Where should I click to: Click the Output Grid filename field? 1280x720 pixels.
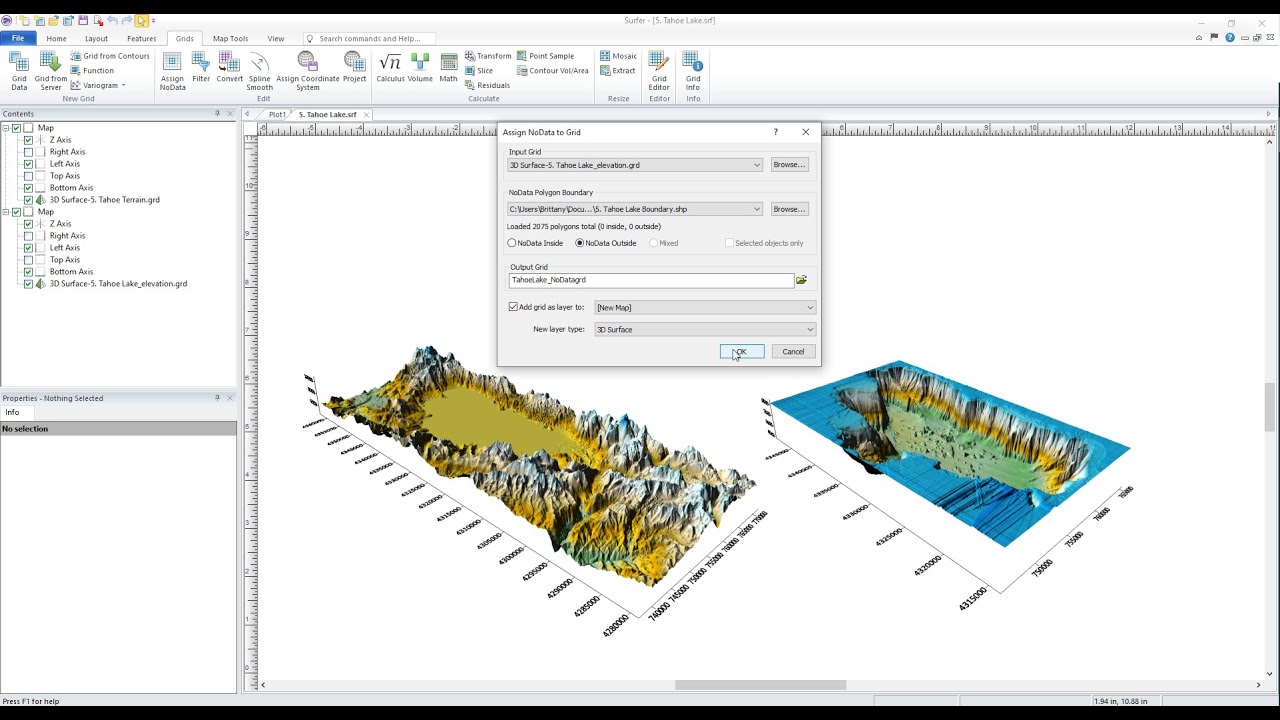tap(651, 280)
